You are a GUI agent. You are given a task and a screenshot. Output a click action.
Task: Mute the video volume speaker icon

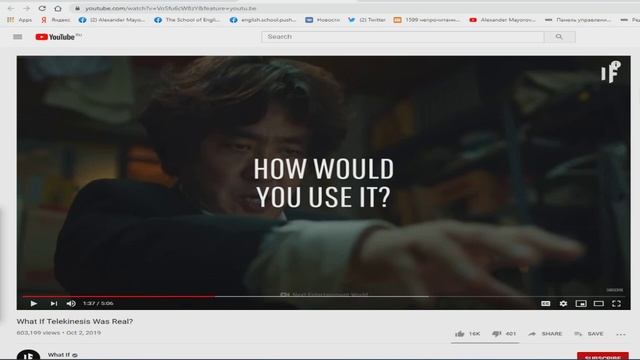(71, 303)
